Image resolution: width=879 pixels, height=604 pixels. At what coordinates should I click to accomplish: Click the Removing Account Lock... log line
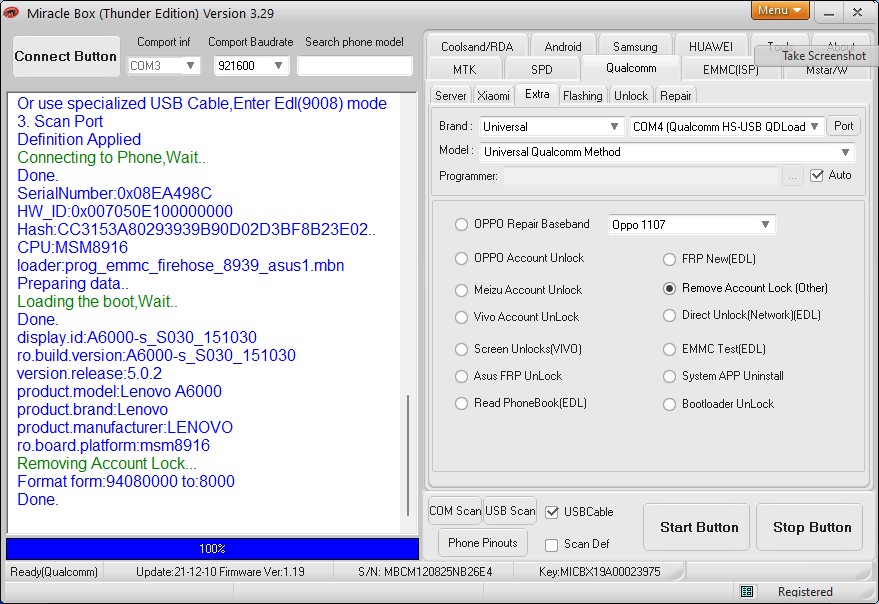coord(107,463)
